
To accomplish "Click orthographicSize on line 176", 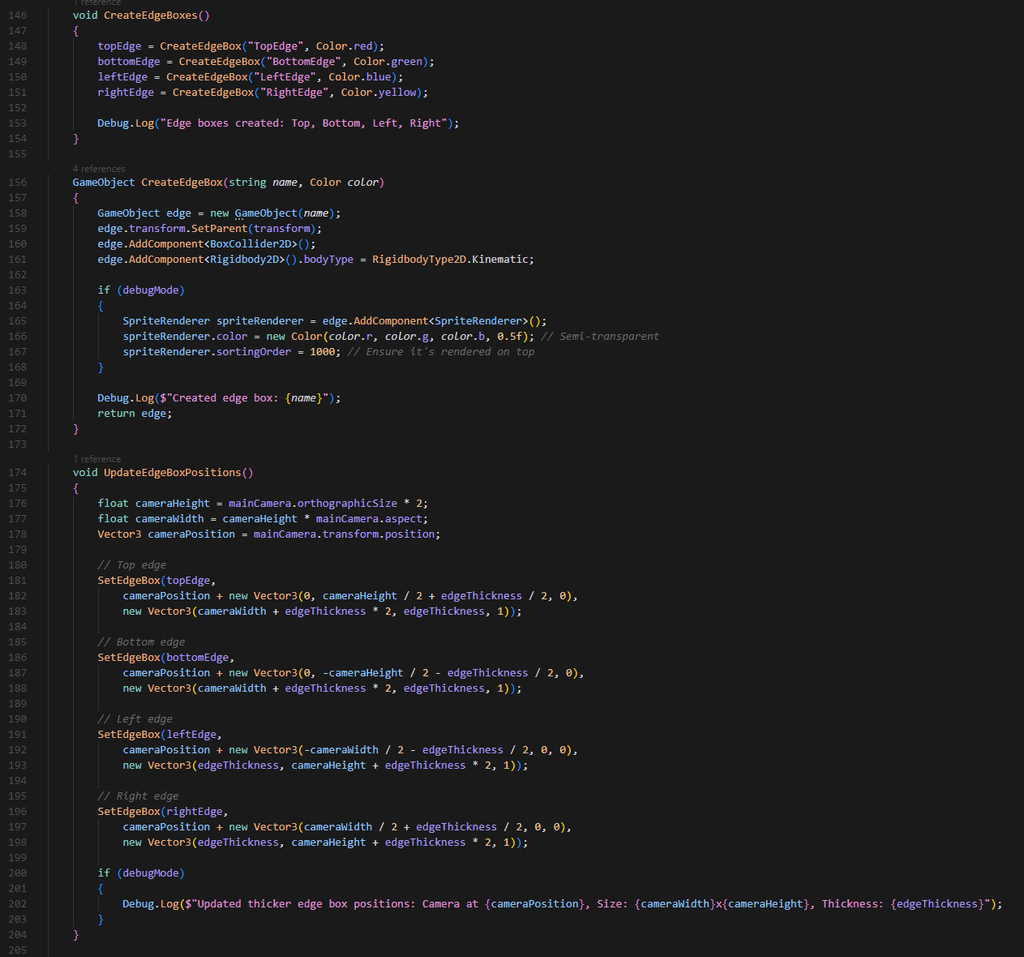I will (347, 503).
